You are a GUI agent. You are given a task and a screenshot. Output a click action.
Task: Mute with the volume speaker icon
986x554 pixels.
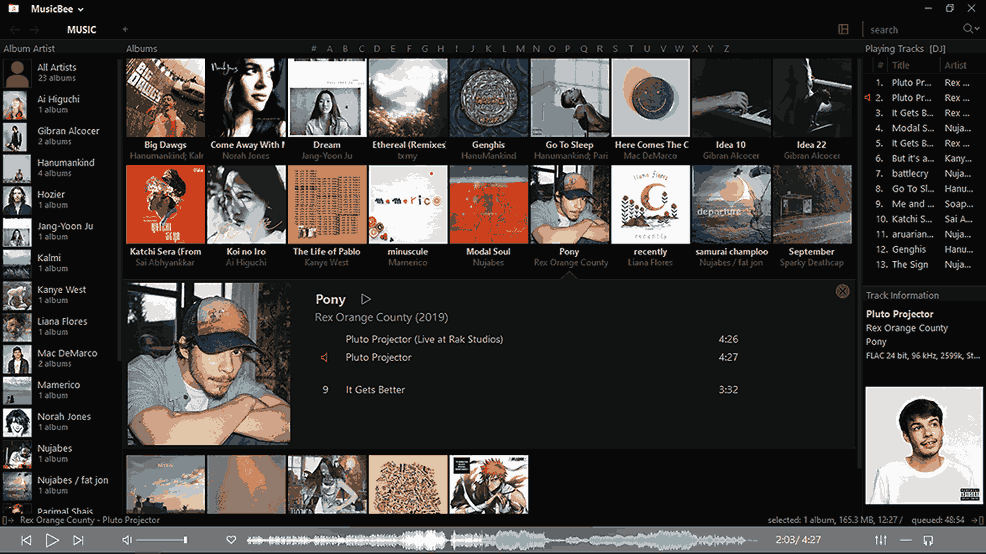click(x=127, y=540)
